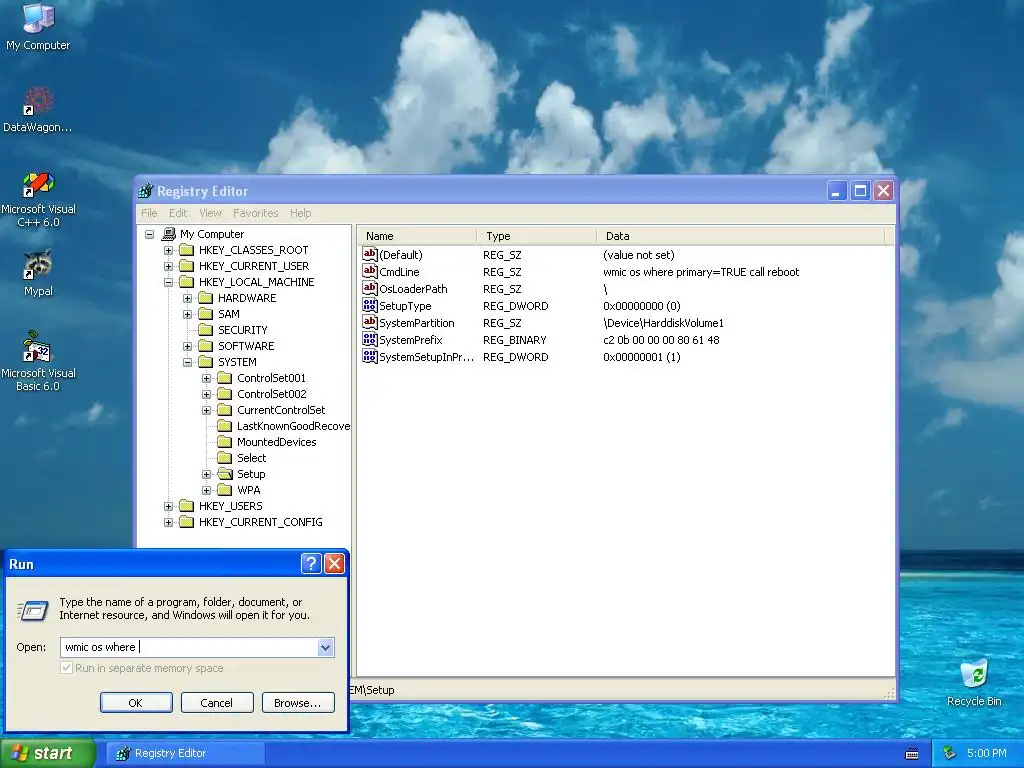The width and height of the screenshot is (1024, 768).
Task: Select the HKEY_CURRENT_CONFIG tree item
Action: (261, 522)
